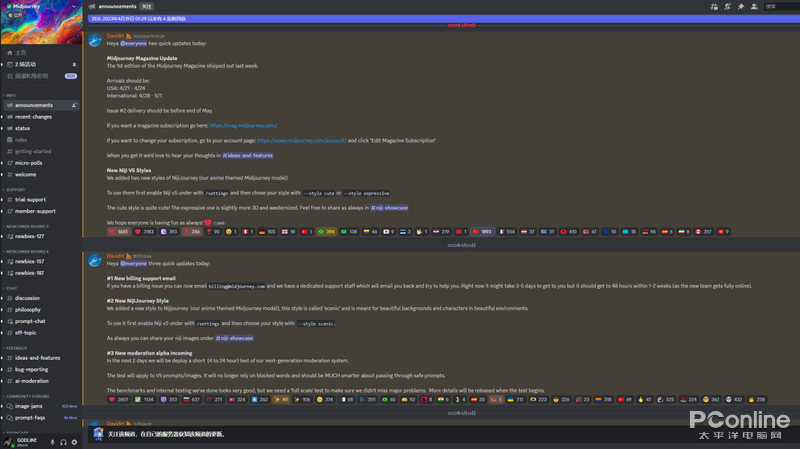The width and height of the screenshot is (800, 449).
Task: Open user settings gear icon
Action: point(74,442)
